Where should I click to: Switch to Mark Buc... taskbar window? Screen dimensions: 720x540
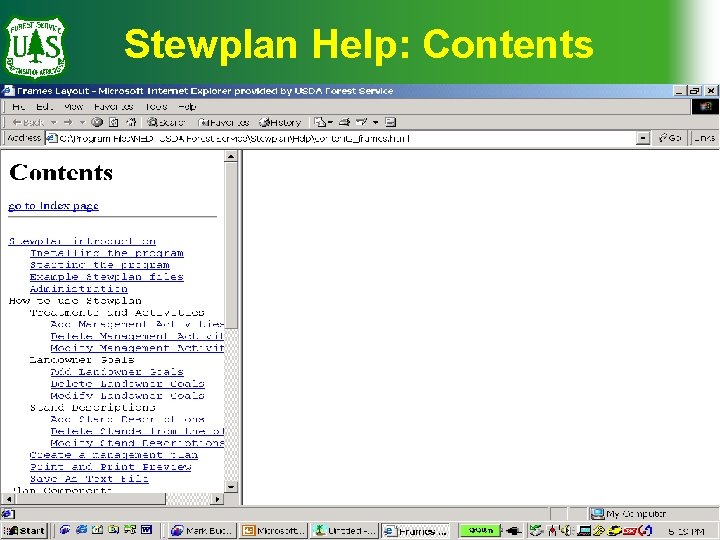[x=202, y=531]
